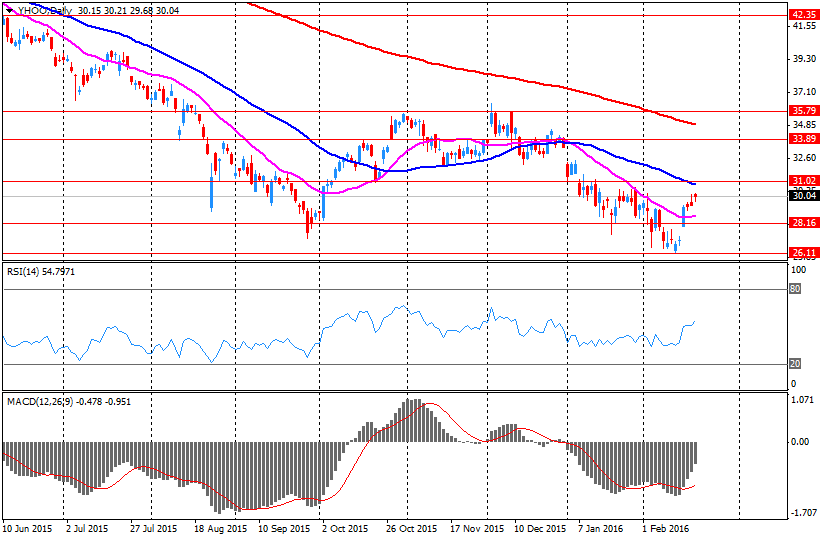Image resolution: width=827 pixels, height=537 pixels.
Task: Click the 37.10 price axis value
Action: 804,92
